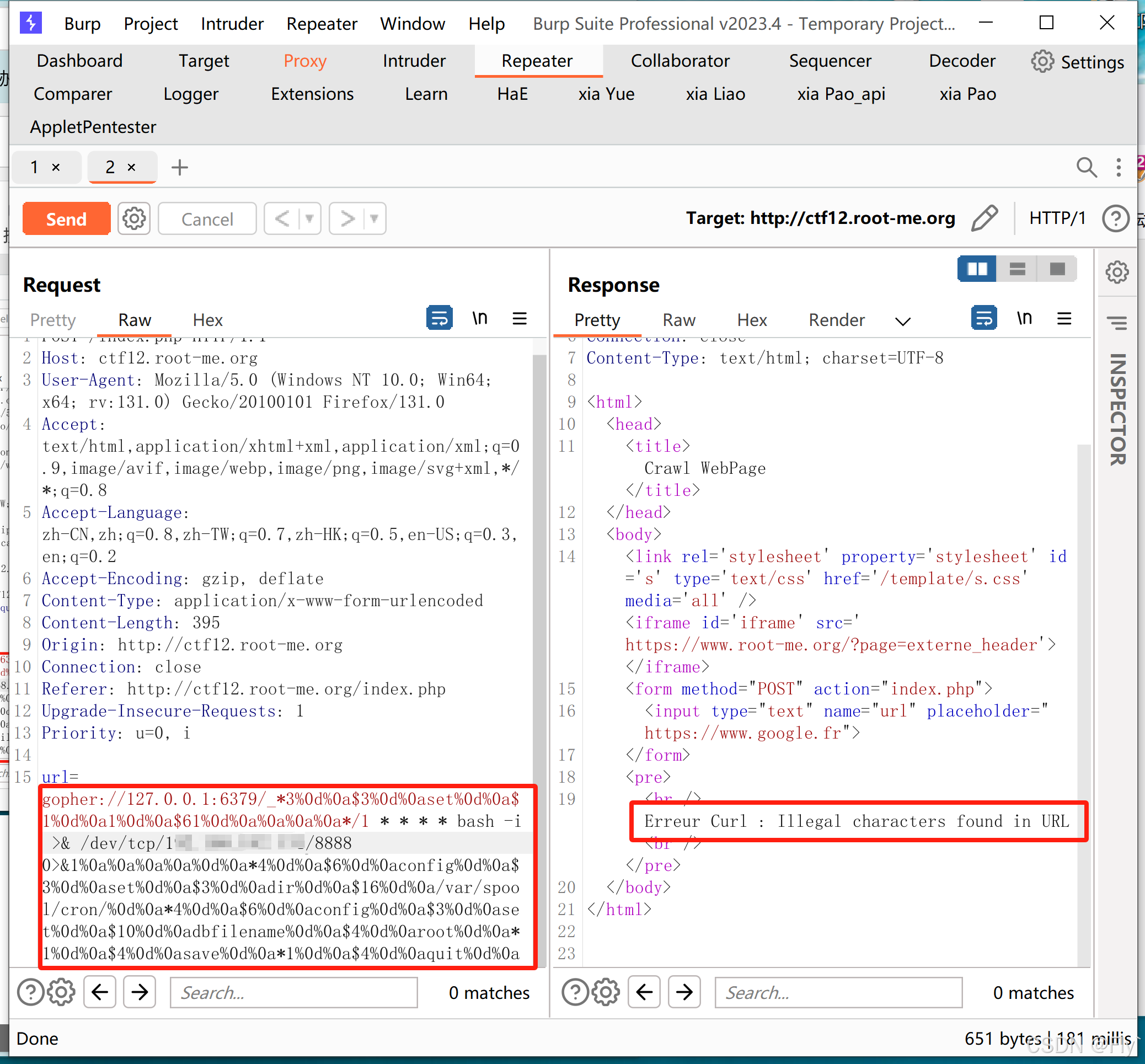Viewport: 1145px width, 1064px height.
Task: Toggle word wrap in the Request panel
Action: [x=439, y=318]
